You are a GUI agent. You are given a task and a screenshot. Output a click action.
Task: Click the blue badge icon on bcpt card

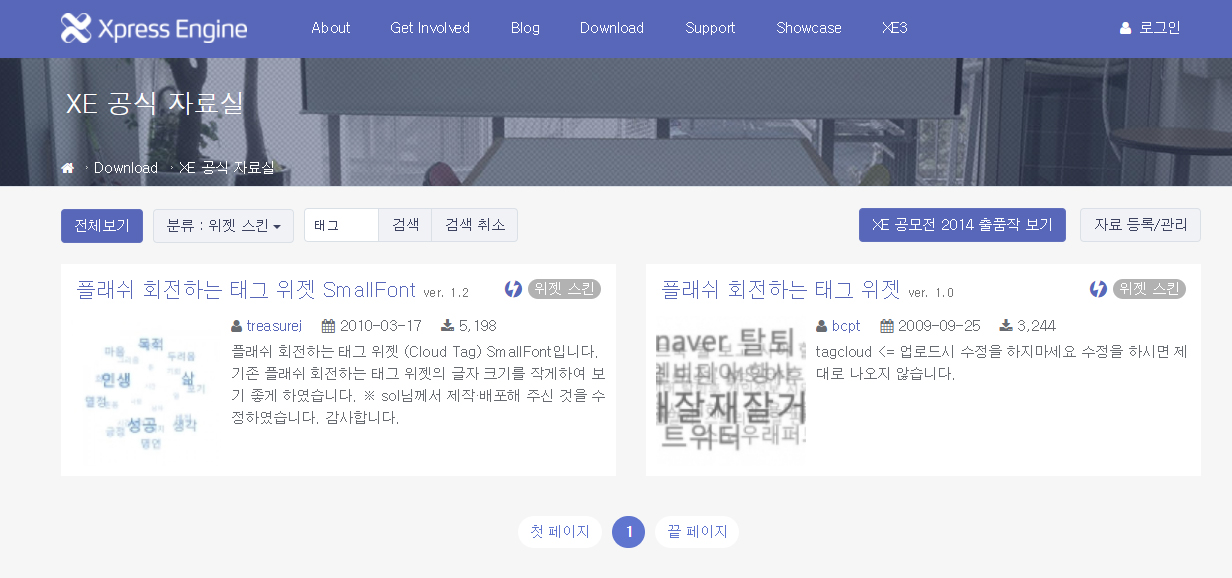pyautogui.click(x=1098, y=289)
